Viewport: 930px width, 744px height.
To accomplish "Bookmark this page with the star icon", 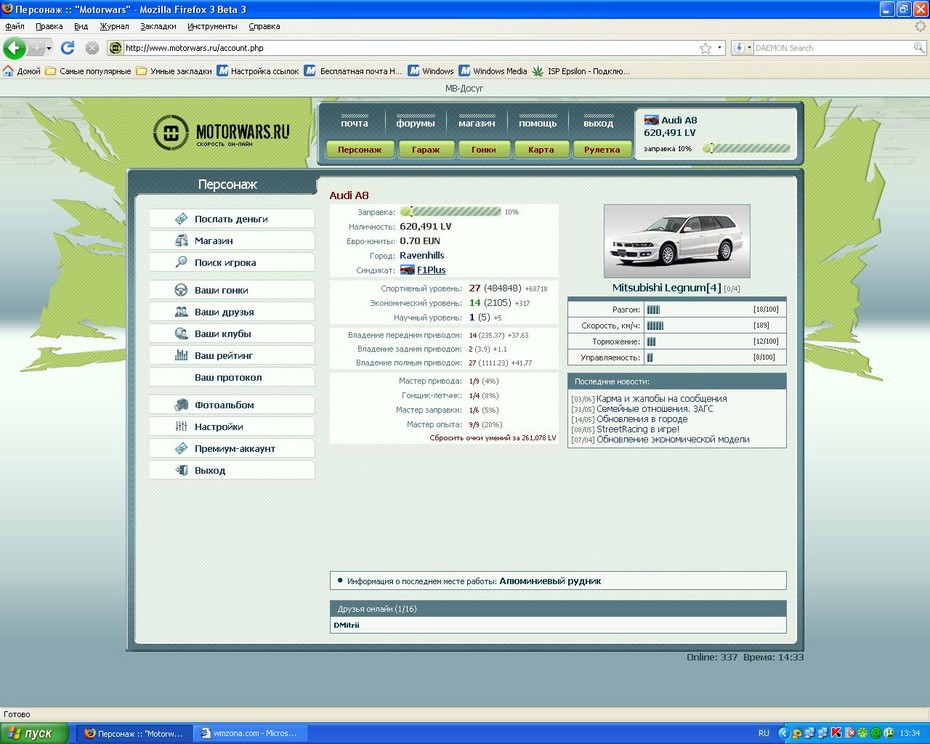I will (705, 48).
